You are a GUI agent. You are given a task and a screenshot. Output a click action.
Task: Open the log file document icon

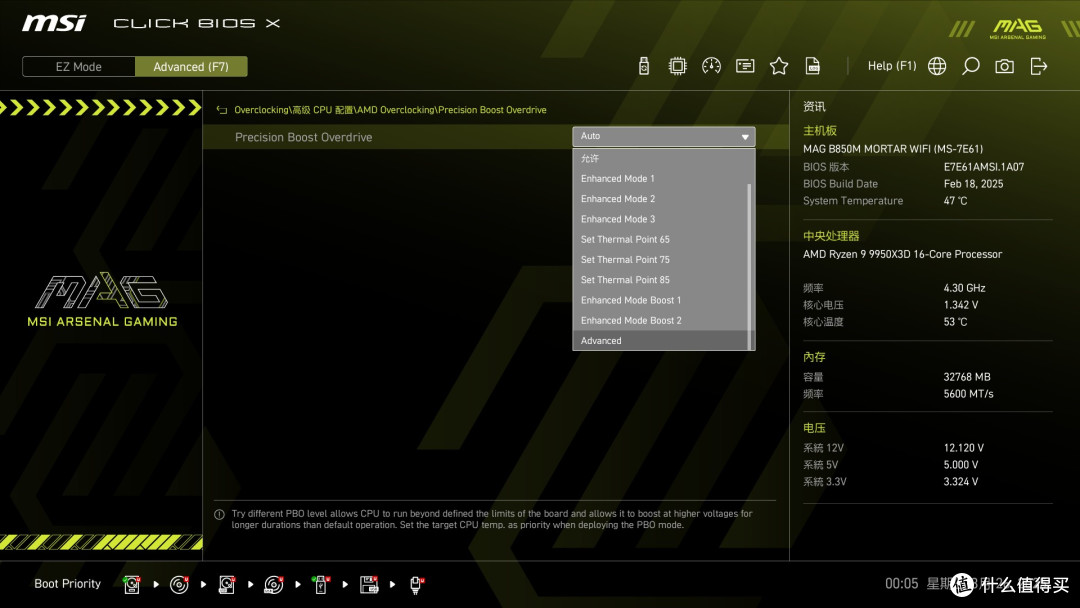813,66
